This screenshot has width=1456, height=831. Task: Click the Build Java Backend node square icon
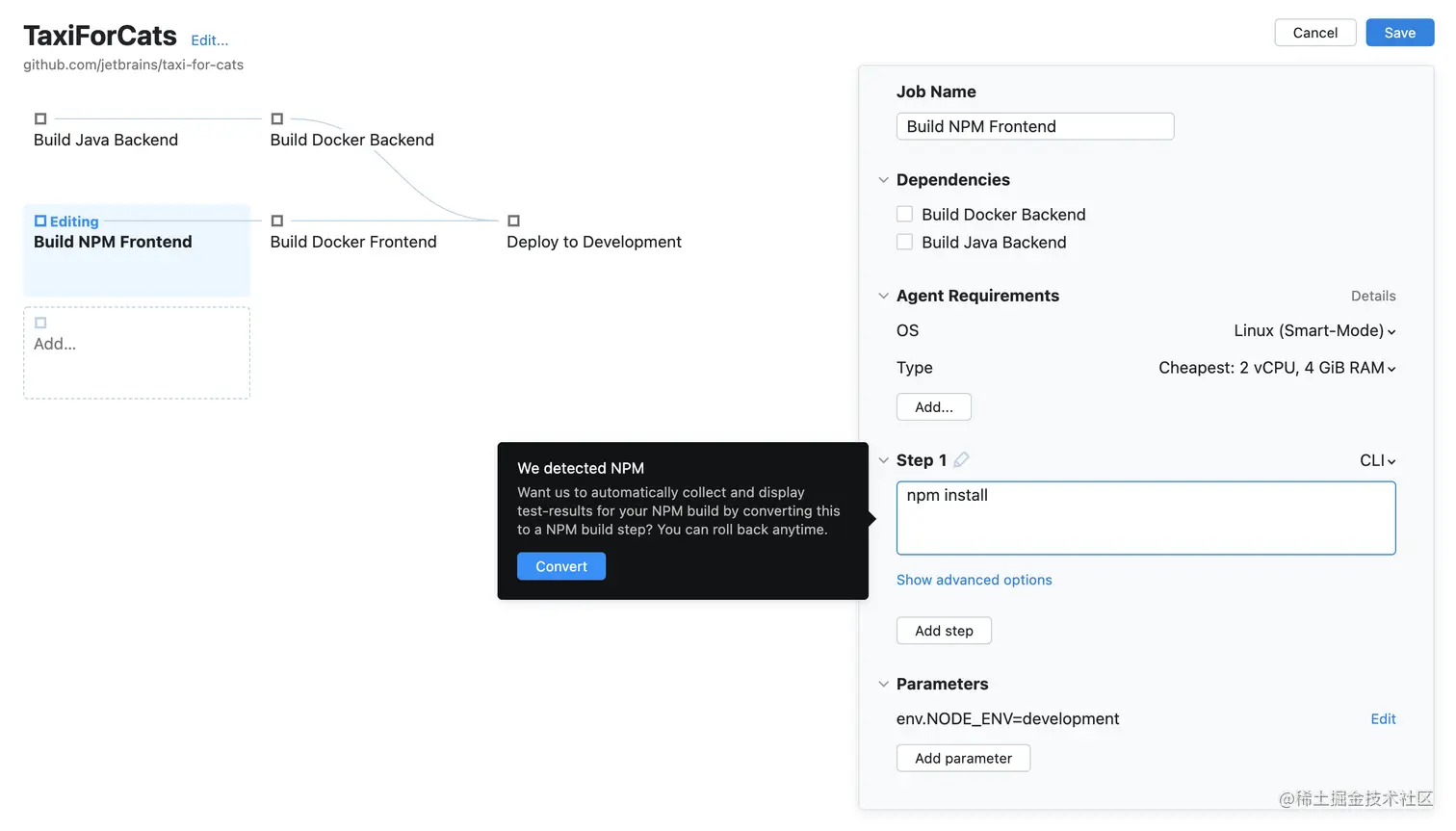[40, 119]
